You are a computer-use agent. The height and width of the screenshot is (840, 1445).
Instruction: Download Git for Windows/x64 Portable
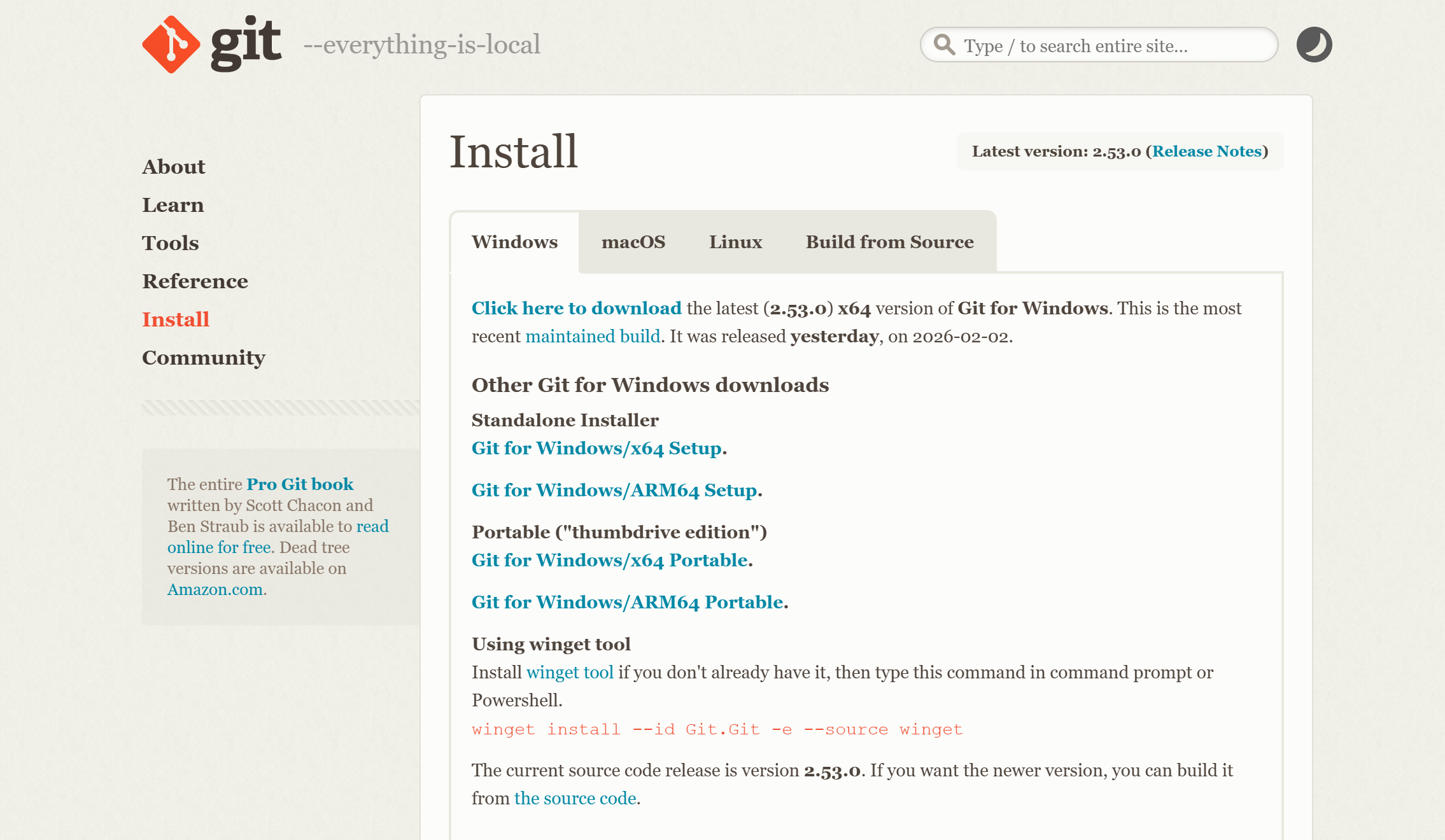pyautogui.click(x=609, y=561)
